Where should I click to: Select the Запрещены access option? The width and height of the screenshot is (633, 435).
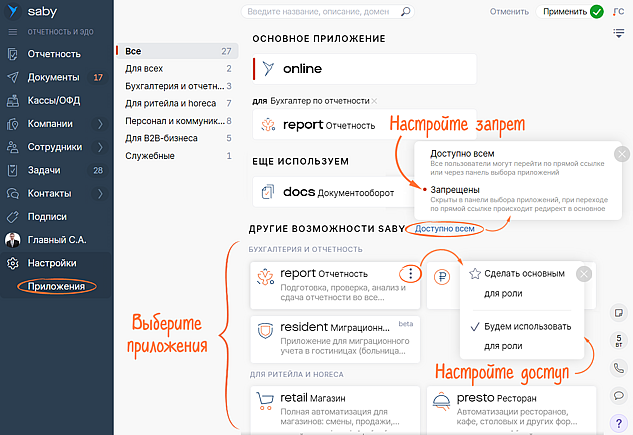(455, 190)
